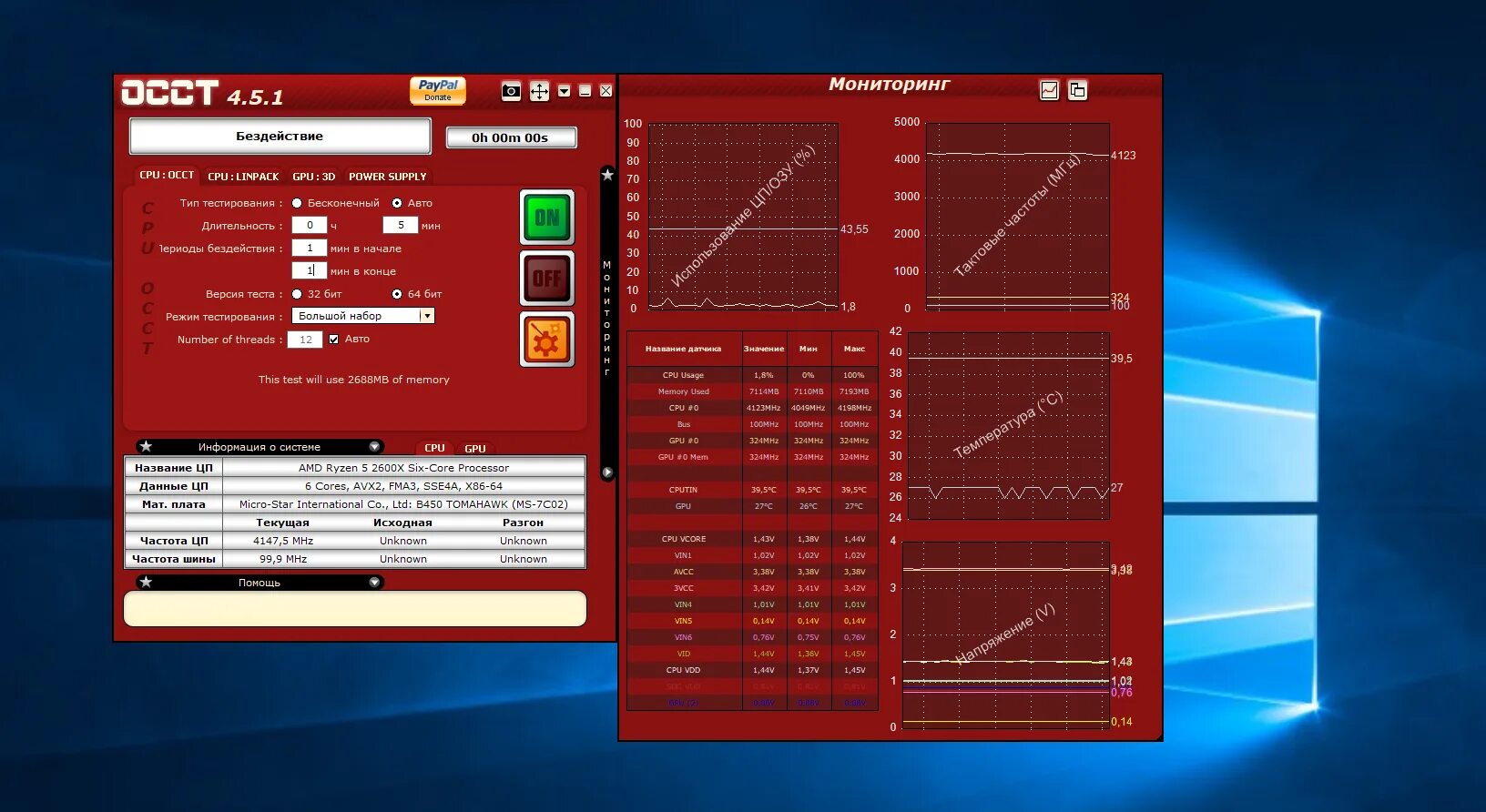Click the Использование ЦП/ОЗУ usage graph

(743, 218)
